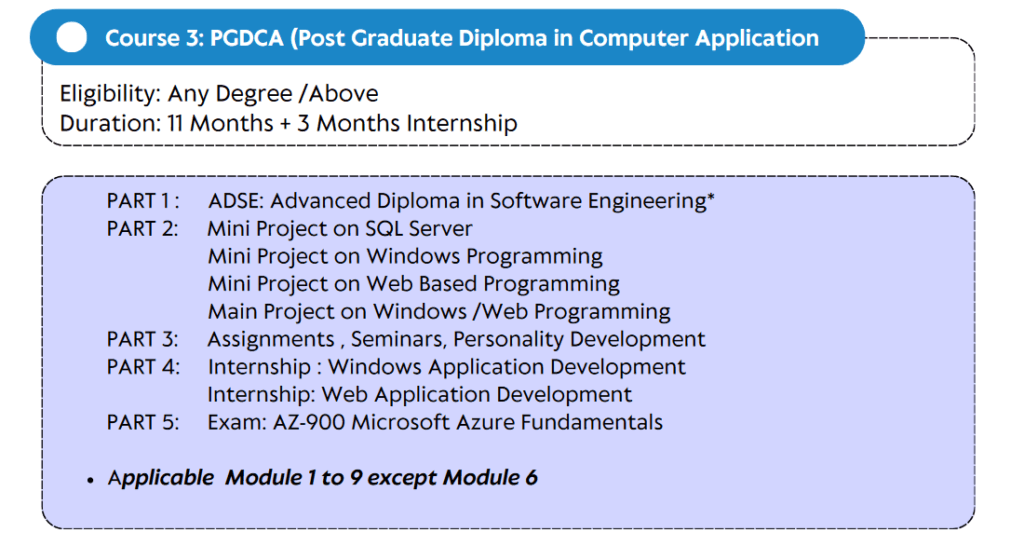
Task: Click the PART 3 label
Action: 142,339
